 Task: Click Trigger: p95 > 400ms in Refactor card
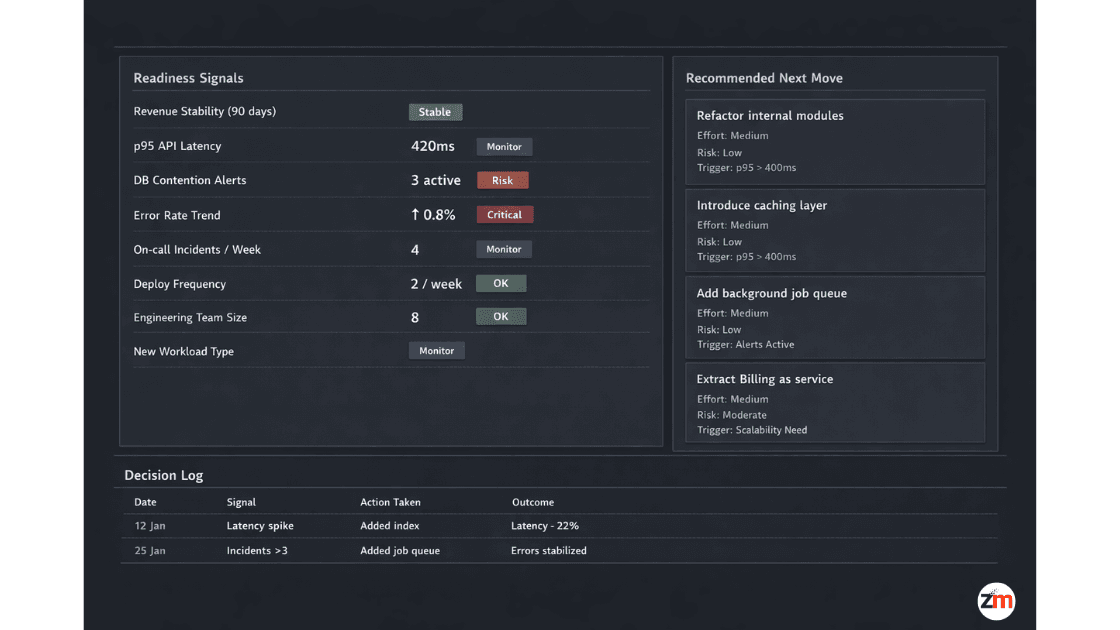coord(746,168)
